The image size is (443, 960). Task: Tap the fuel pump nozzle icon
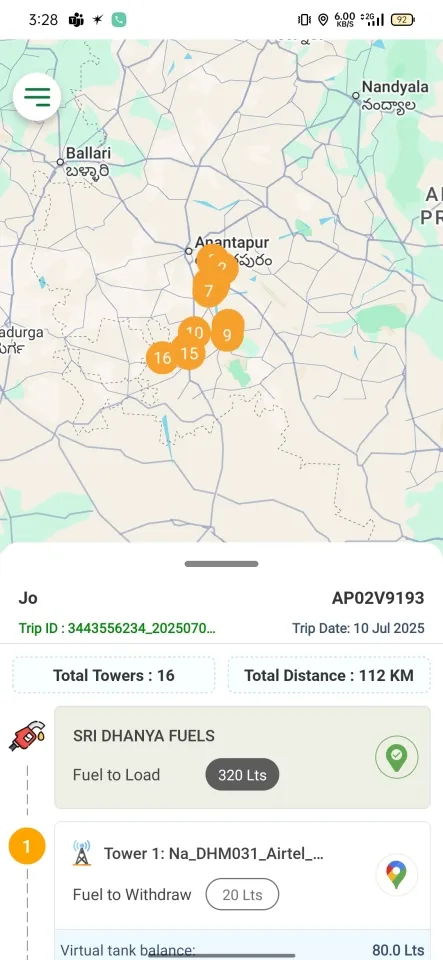(x=26, y=735)
